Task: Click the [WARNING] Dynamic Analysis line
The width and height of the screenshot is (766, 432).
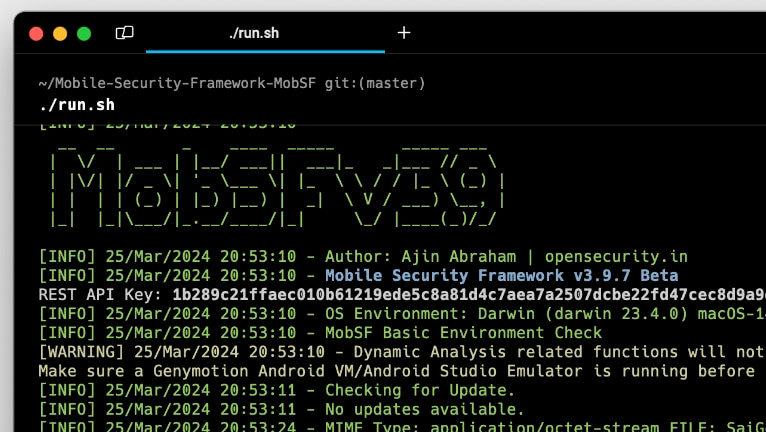Action: [x=402, y=352]
